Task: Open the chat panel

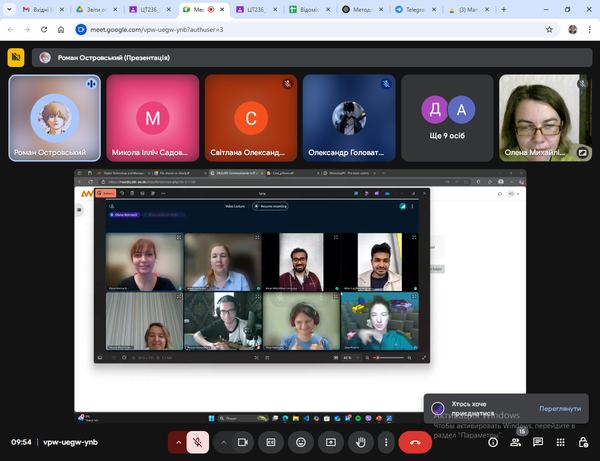Action: (x=539, y=442)
